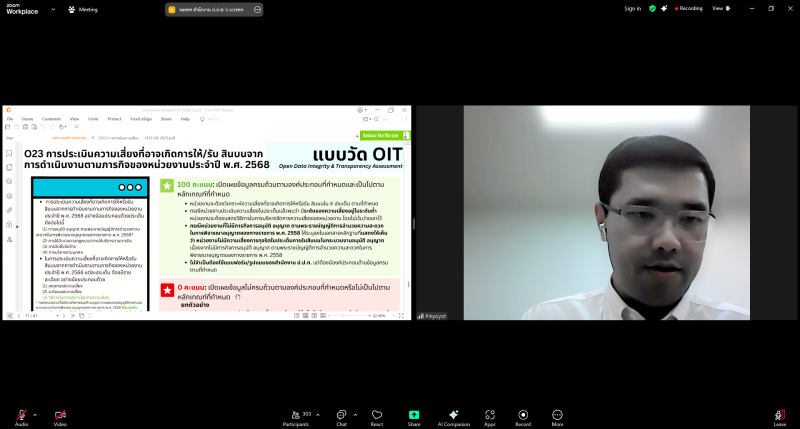Open the screen share options ellipsis button
The width and height of the screenshot is (800, 429).
click(258, 9)
